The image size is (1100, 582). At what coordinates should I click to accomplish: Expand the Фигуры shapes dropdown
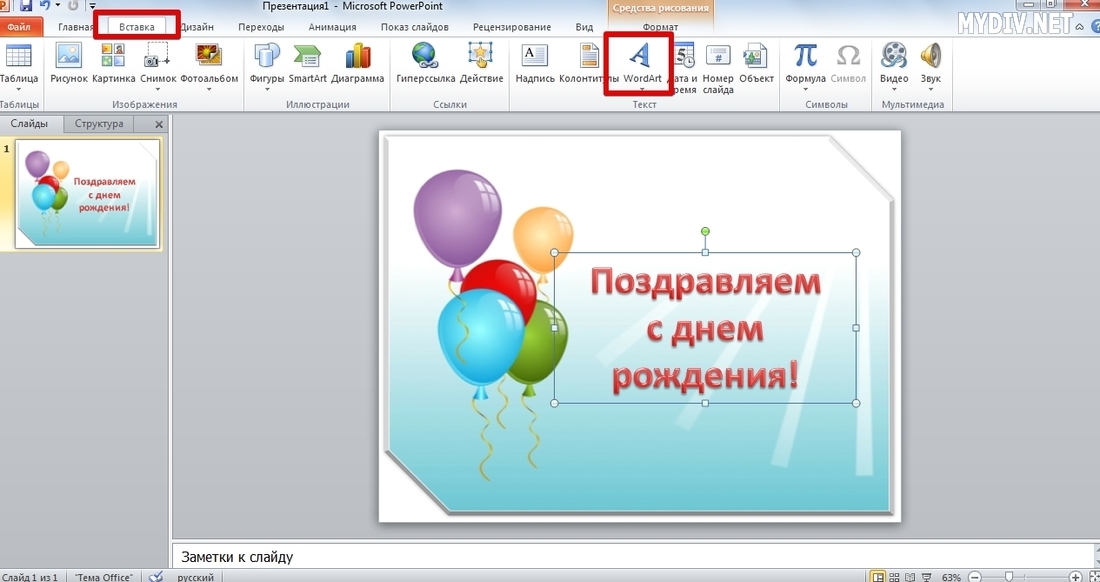tap(267, 89)
